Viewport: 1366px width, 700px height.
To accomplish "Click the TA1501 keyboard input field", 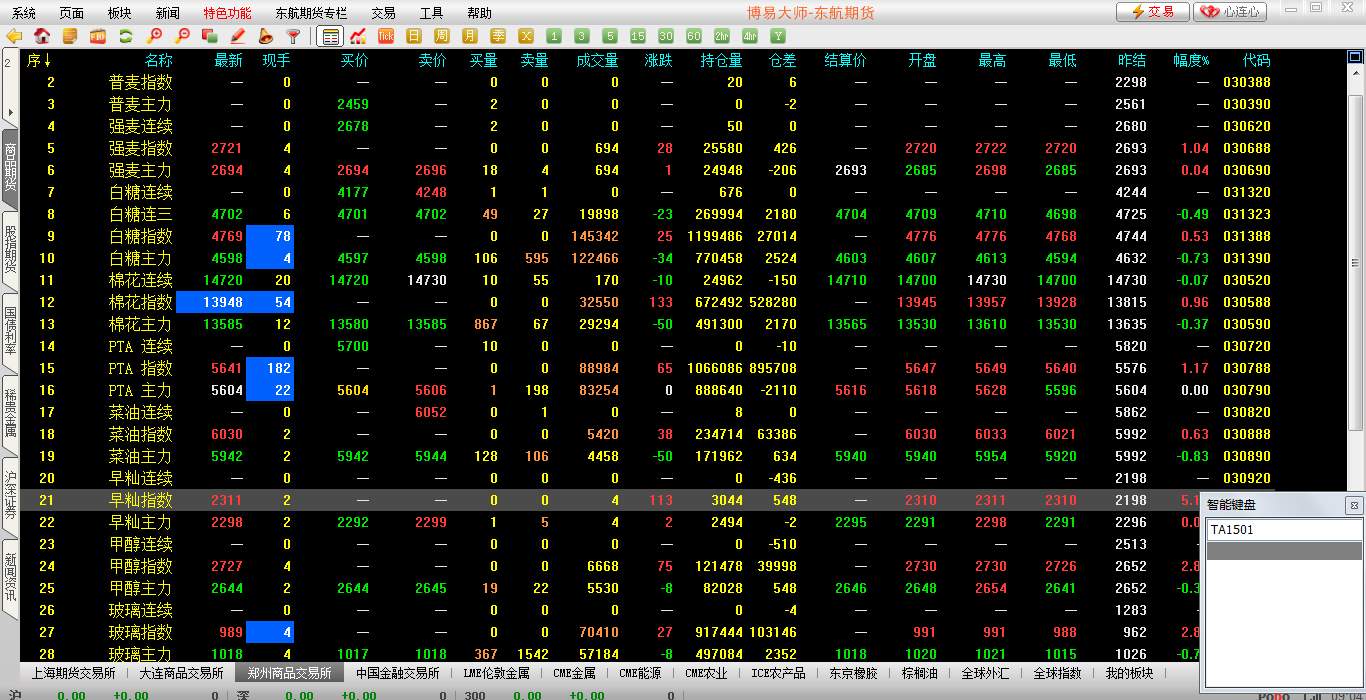I will pyautogui.click(x=1283, y=530).
